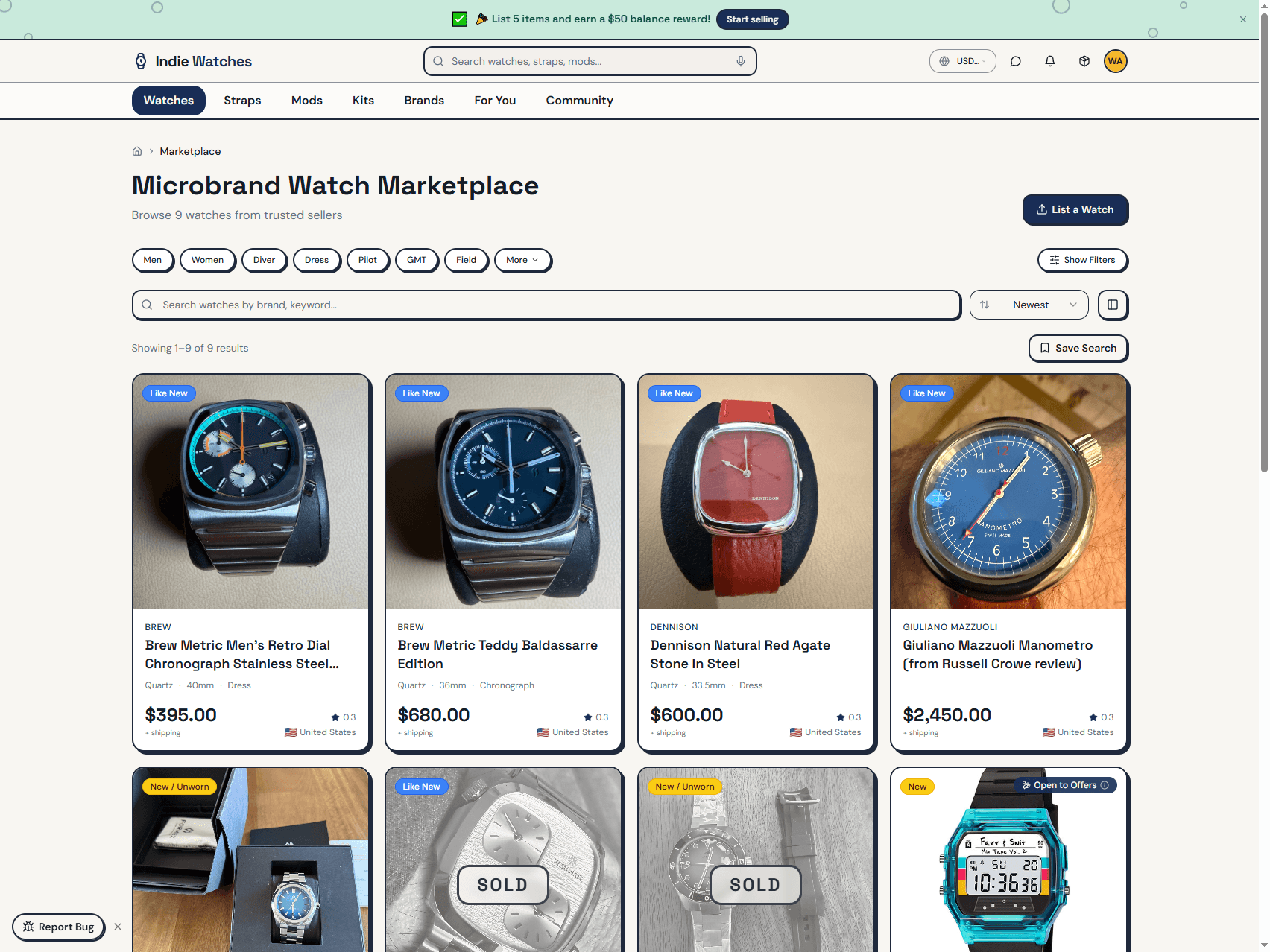Open the Report Bug tool

[x=58, y=927]
